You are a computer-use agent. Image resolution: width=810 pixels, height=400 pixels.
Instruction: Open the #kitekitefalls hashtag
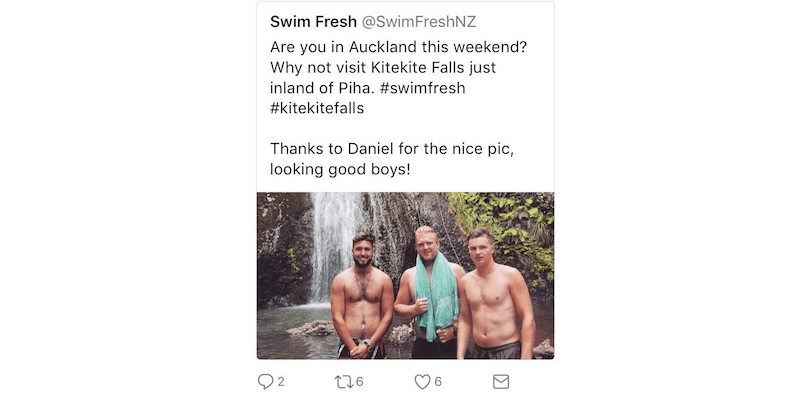(x=317, y=109)
